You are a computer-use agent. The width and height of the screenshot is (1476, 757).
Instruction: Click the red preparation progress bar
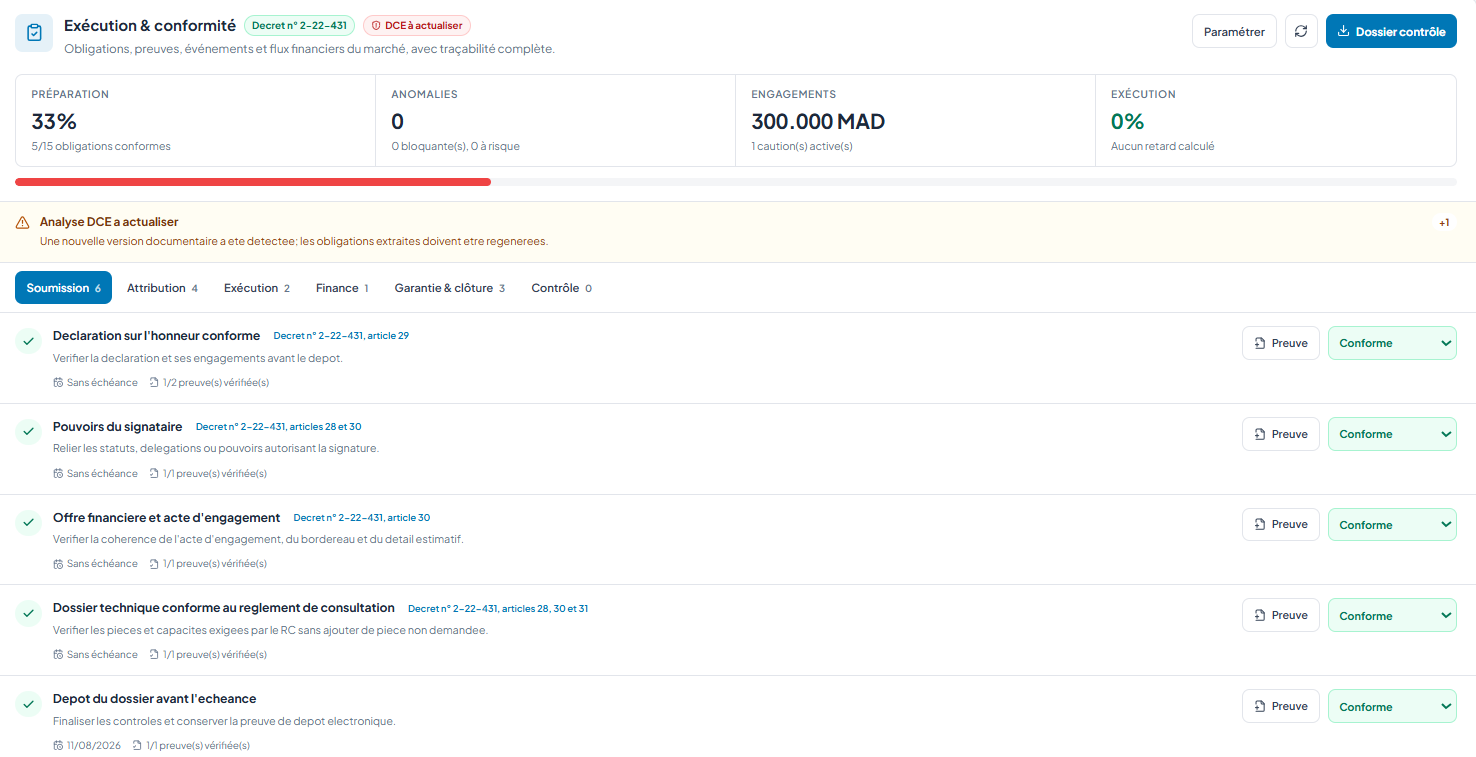coord(253,182)
